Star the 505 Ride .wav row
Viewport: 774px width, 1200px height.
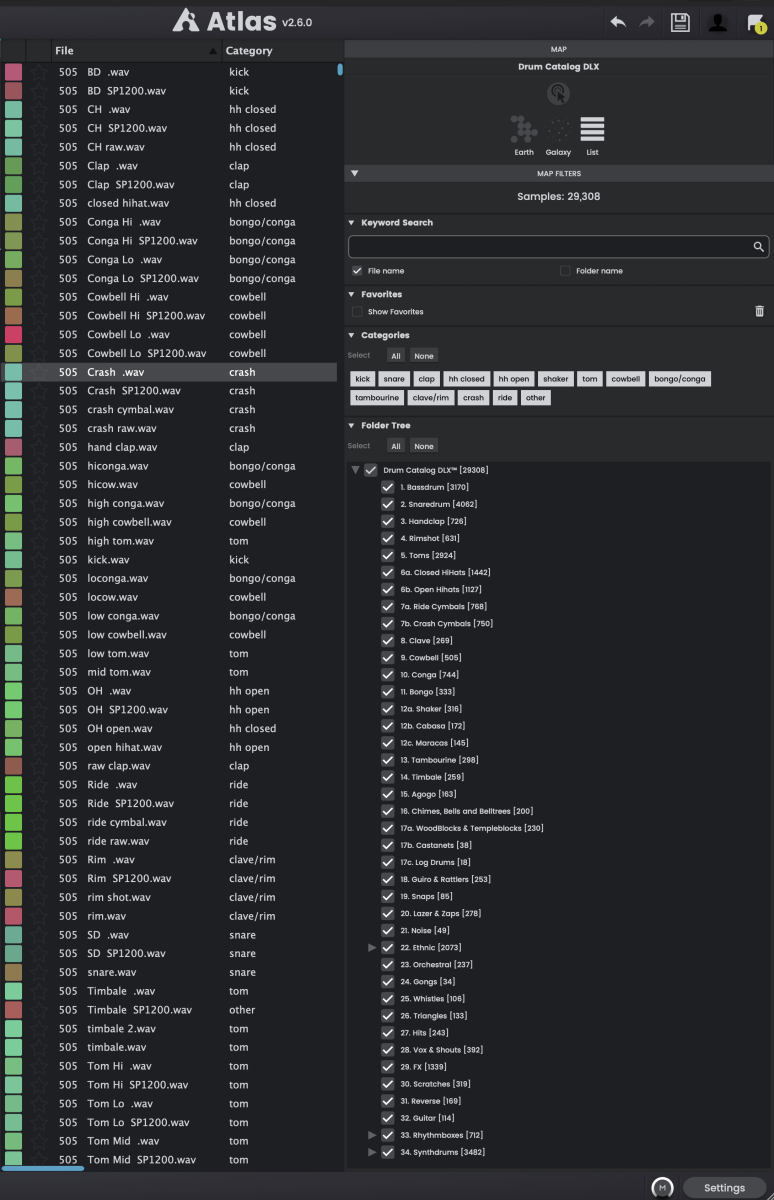pyautogui.click(x=38, y=785)
